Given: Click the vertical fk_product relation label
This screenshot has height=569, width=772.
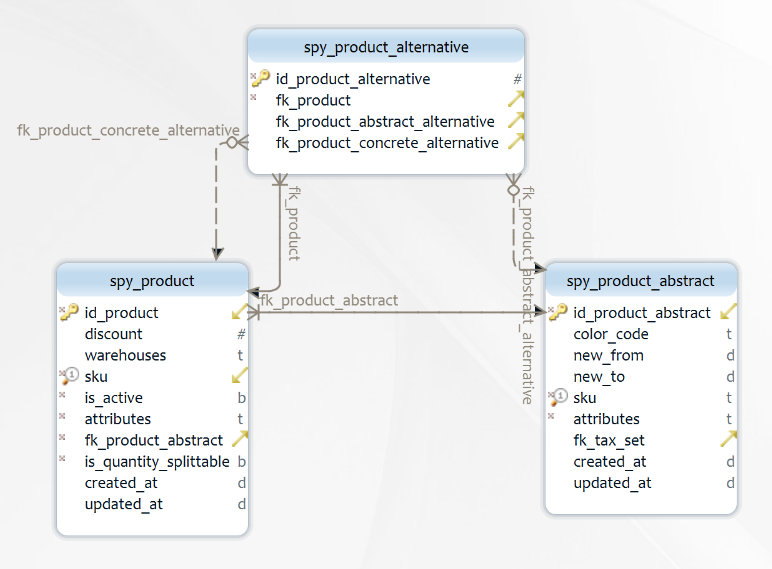Looking at the screenshot, I should (294, 223).
